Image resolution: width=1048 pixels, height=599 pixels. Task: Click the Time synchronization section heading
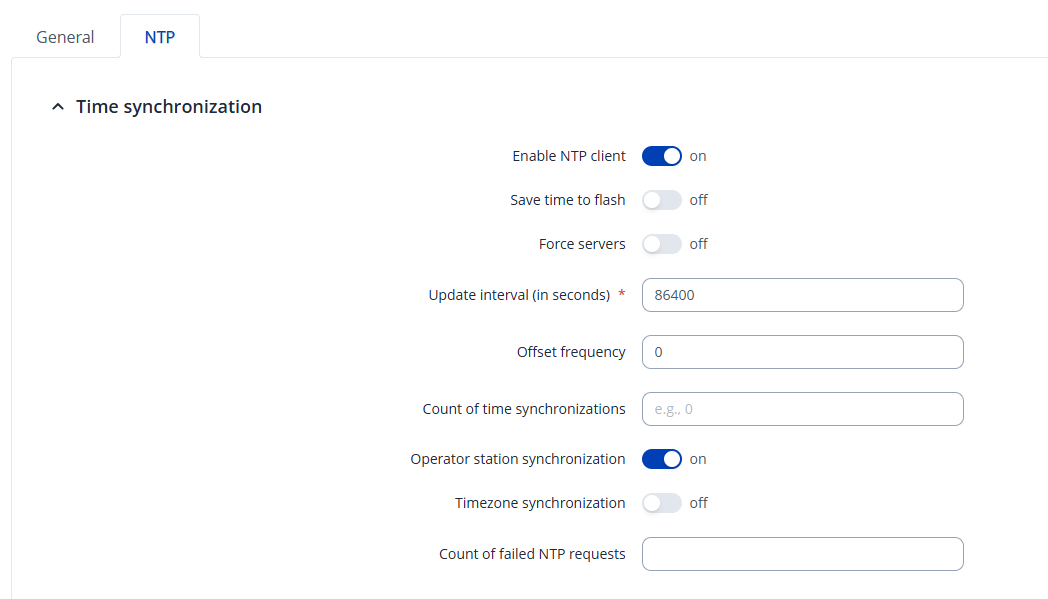click(168, 107)
